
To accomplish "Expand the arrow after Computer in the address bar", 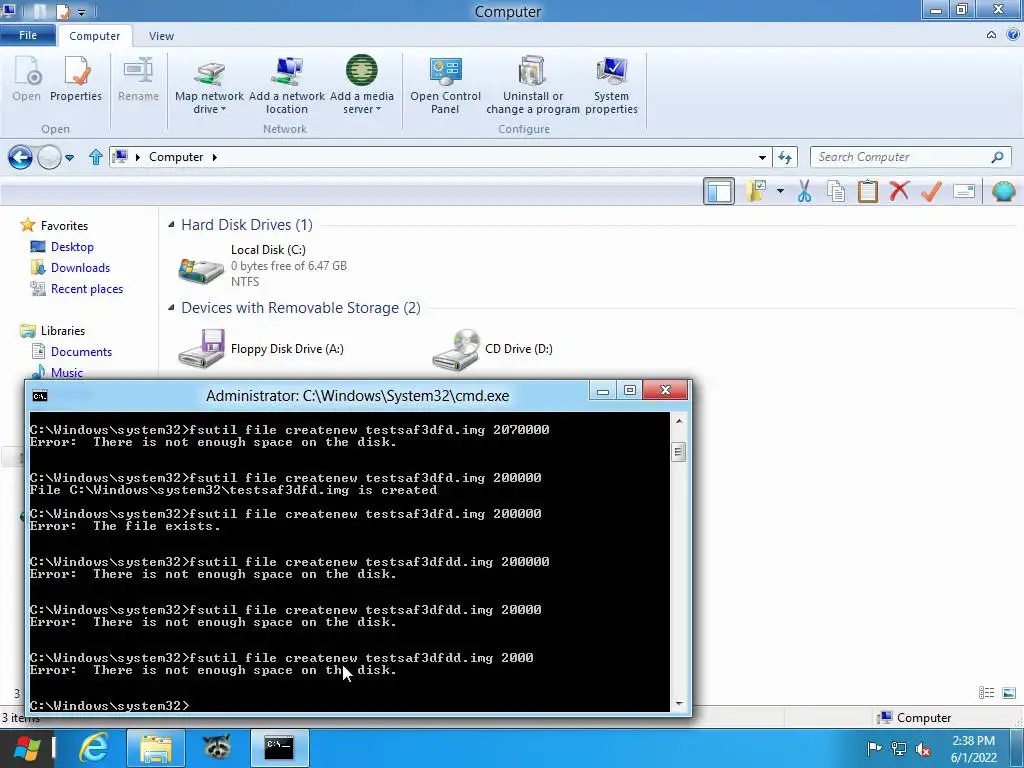I will click(x=214, y=157).
